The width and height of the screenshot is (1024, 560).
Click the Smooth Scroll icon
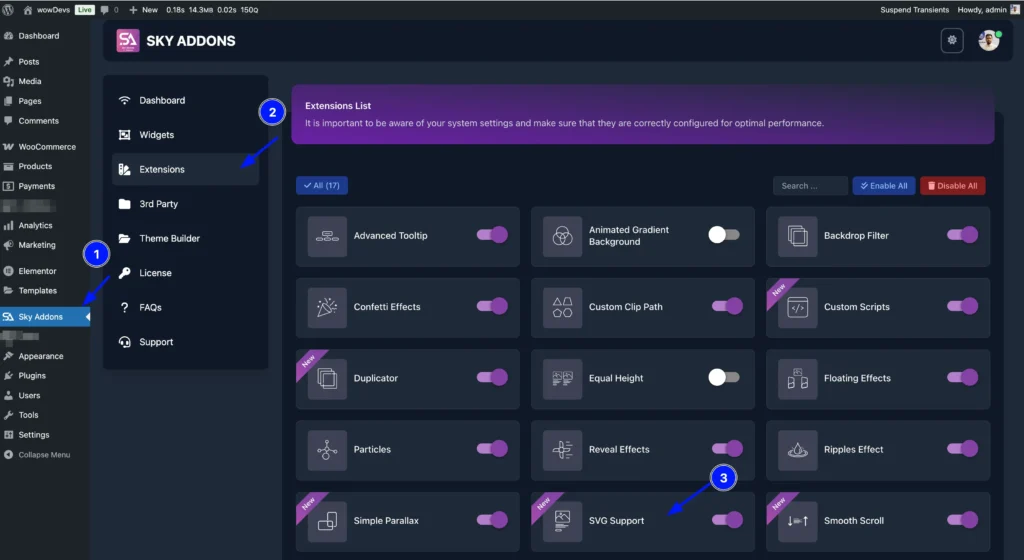click(797, 521)
